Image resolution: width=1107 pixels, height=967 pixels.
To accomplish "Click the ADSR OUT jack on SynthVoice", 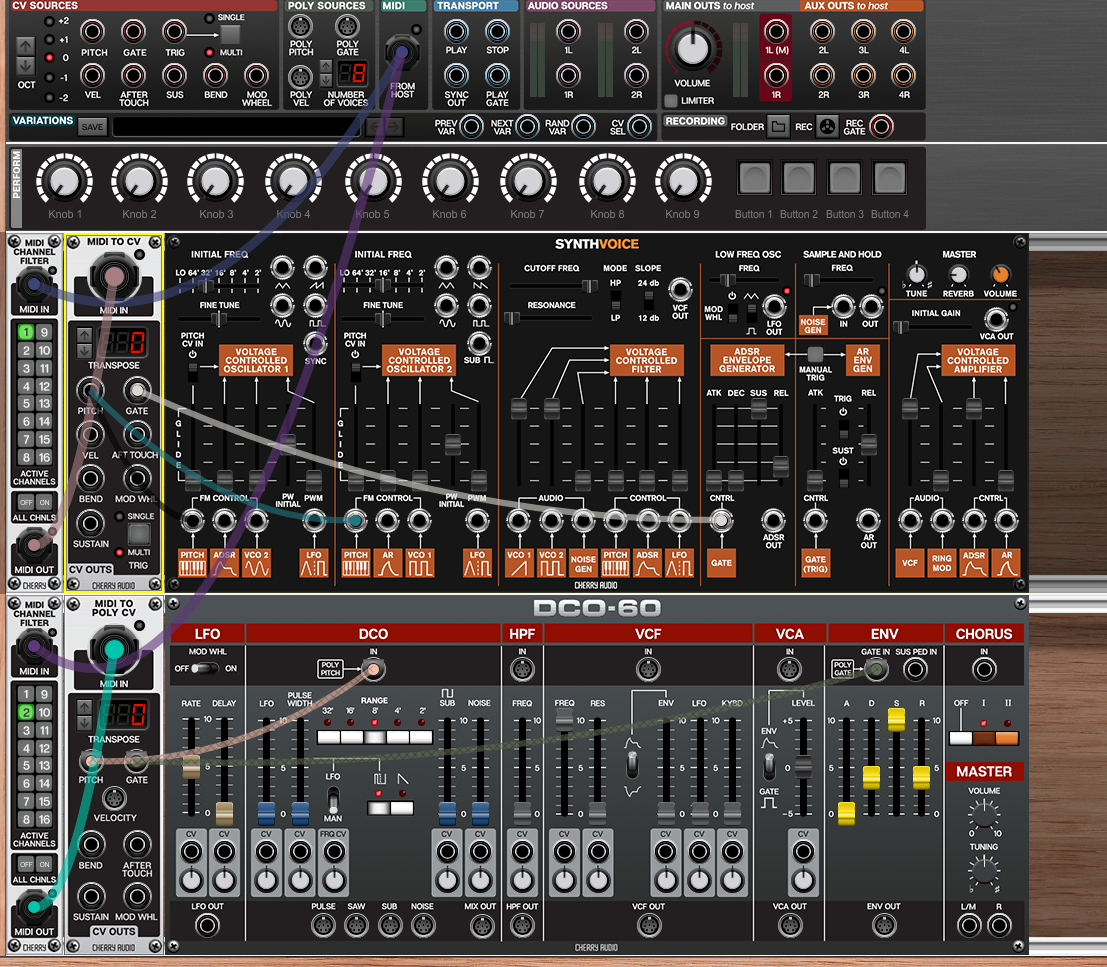I will pos(773,521).
